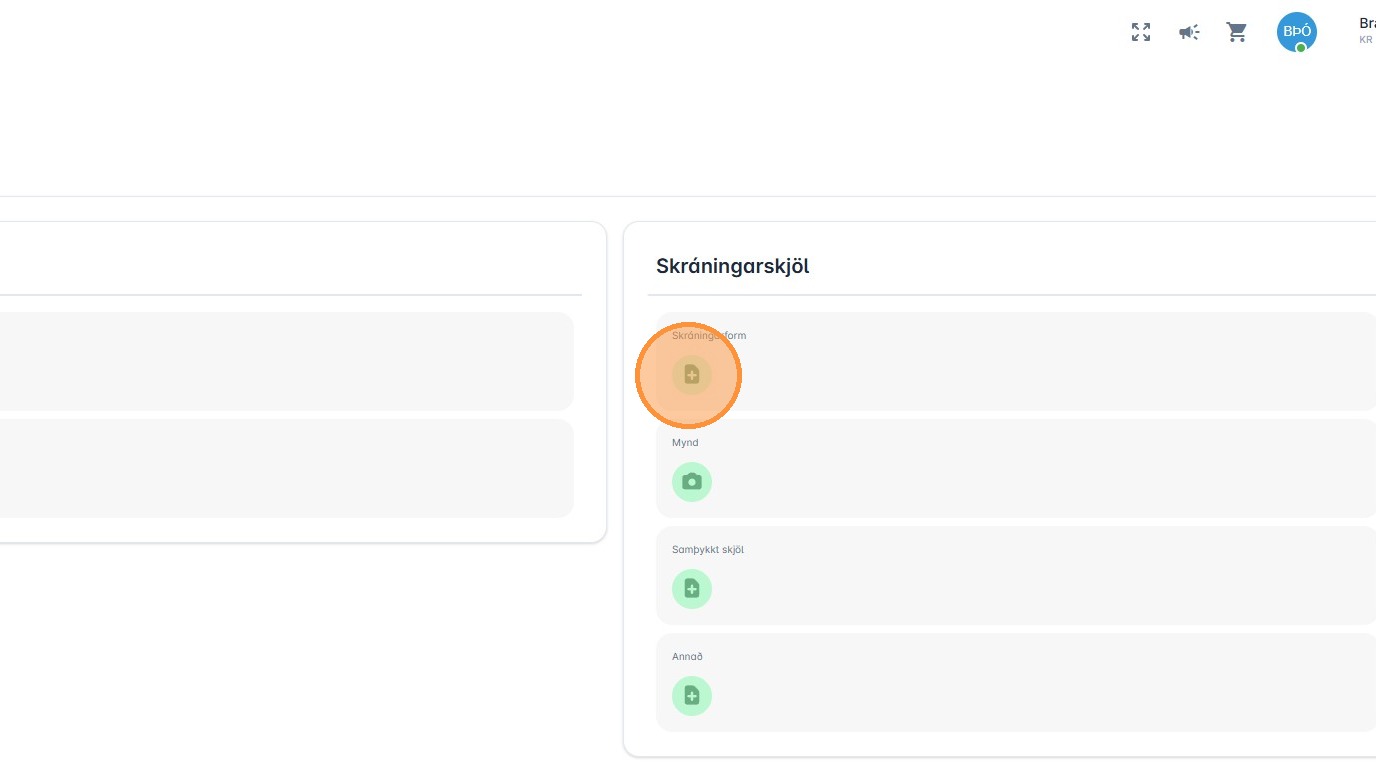This screenshot has height=769, width=1376.
Task: Open the user name menu beside avatar
Action: 1366,23
